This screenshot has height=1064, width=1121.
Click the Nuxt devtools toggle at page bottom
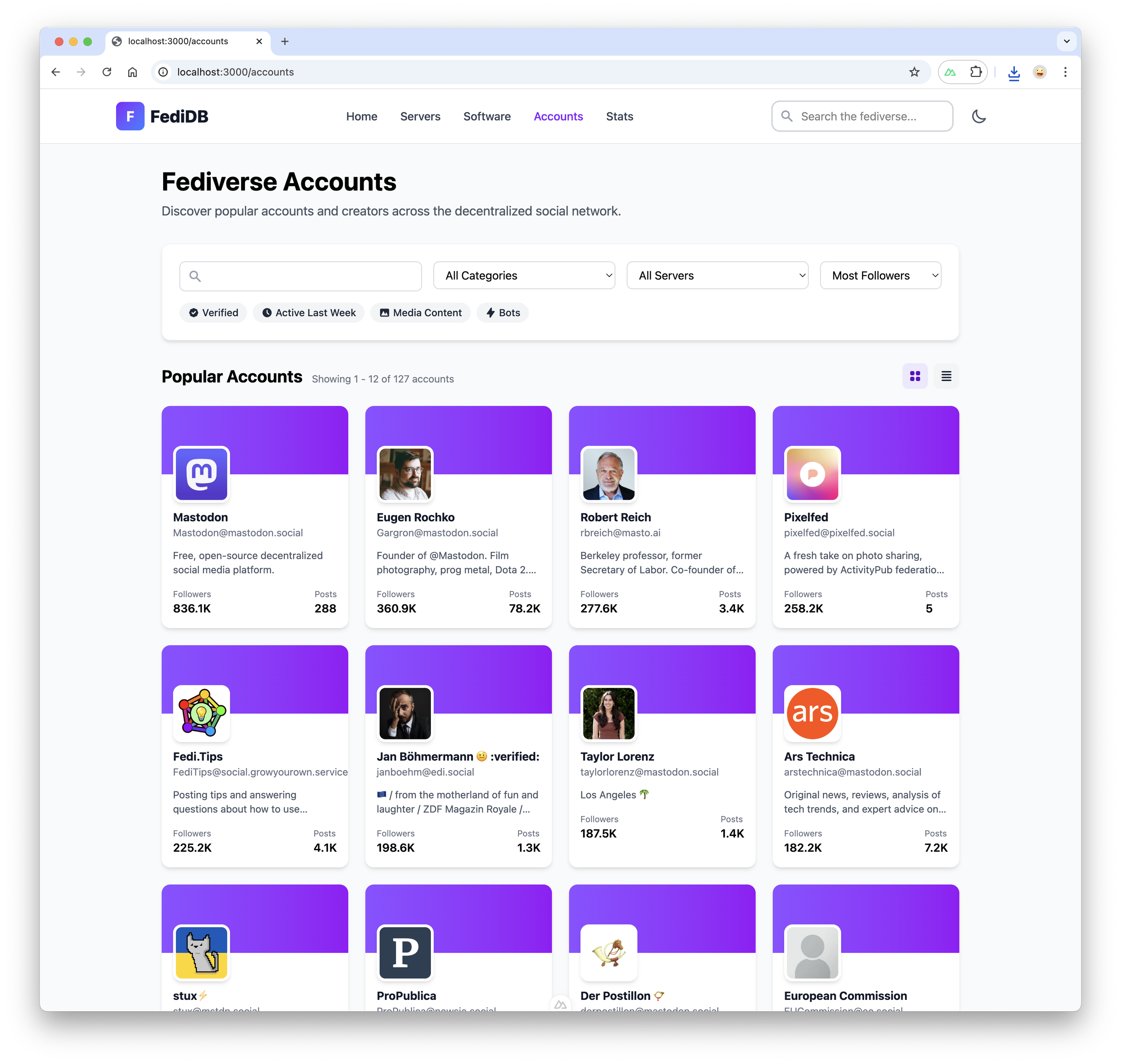pos(560,1004)
